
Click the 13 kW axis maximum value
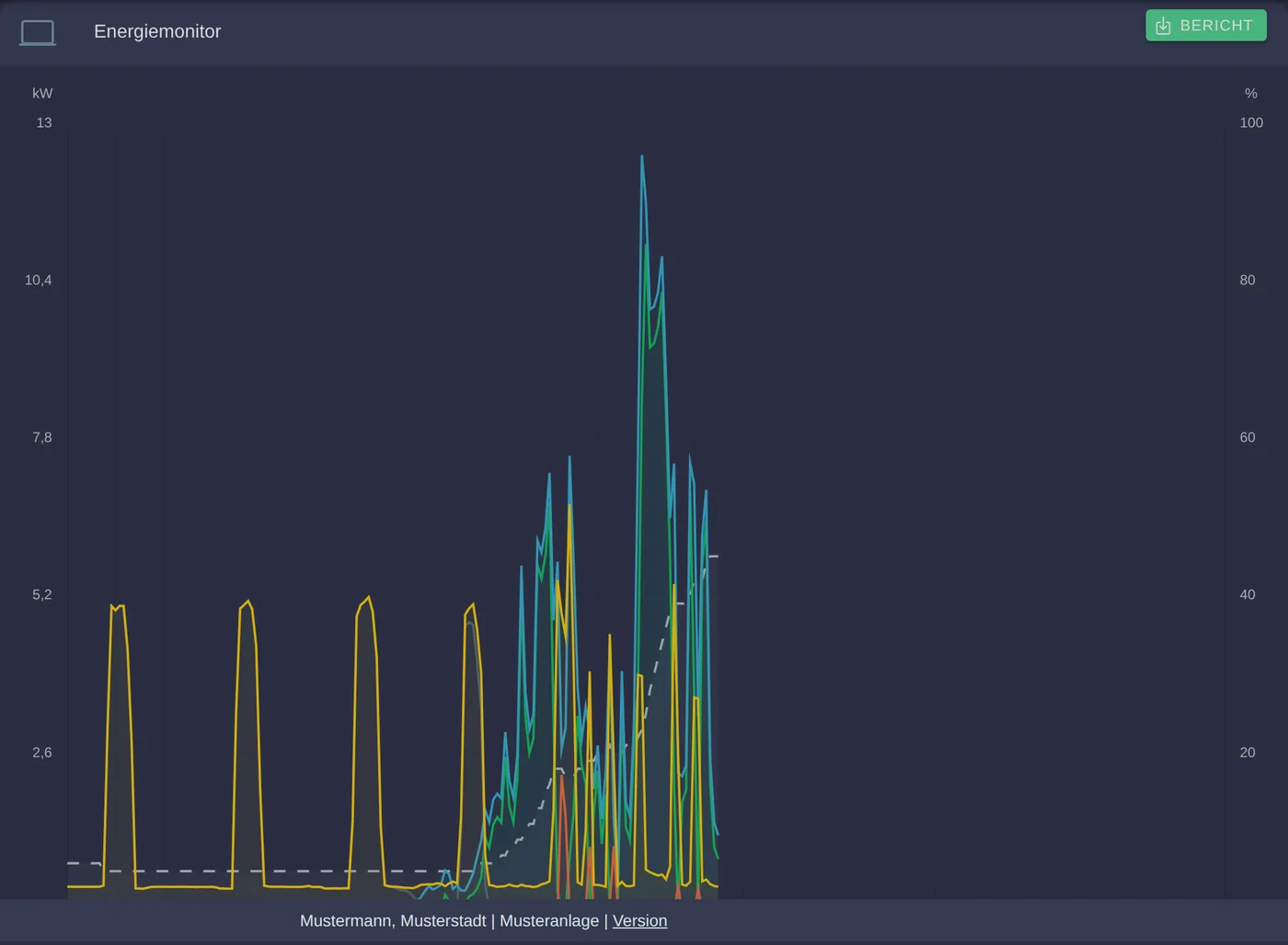44,122
